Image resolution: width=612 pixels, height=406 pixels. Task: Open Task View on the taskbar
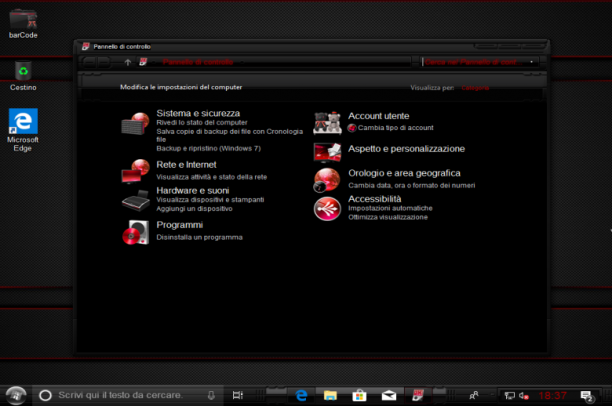(238, 395)
